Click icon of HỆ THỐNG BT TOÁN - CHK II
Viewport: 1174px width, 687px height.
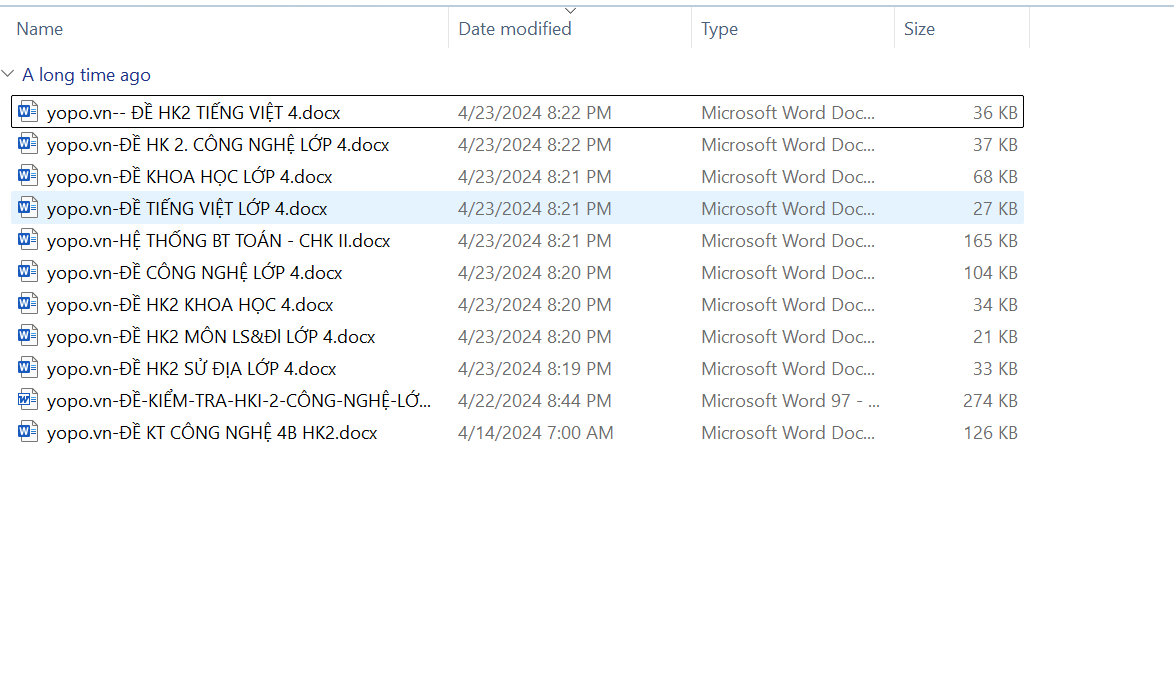tap(28, 240)
